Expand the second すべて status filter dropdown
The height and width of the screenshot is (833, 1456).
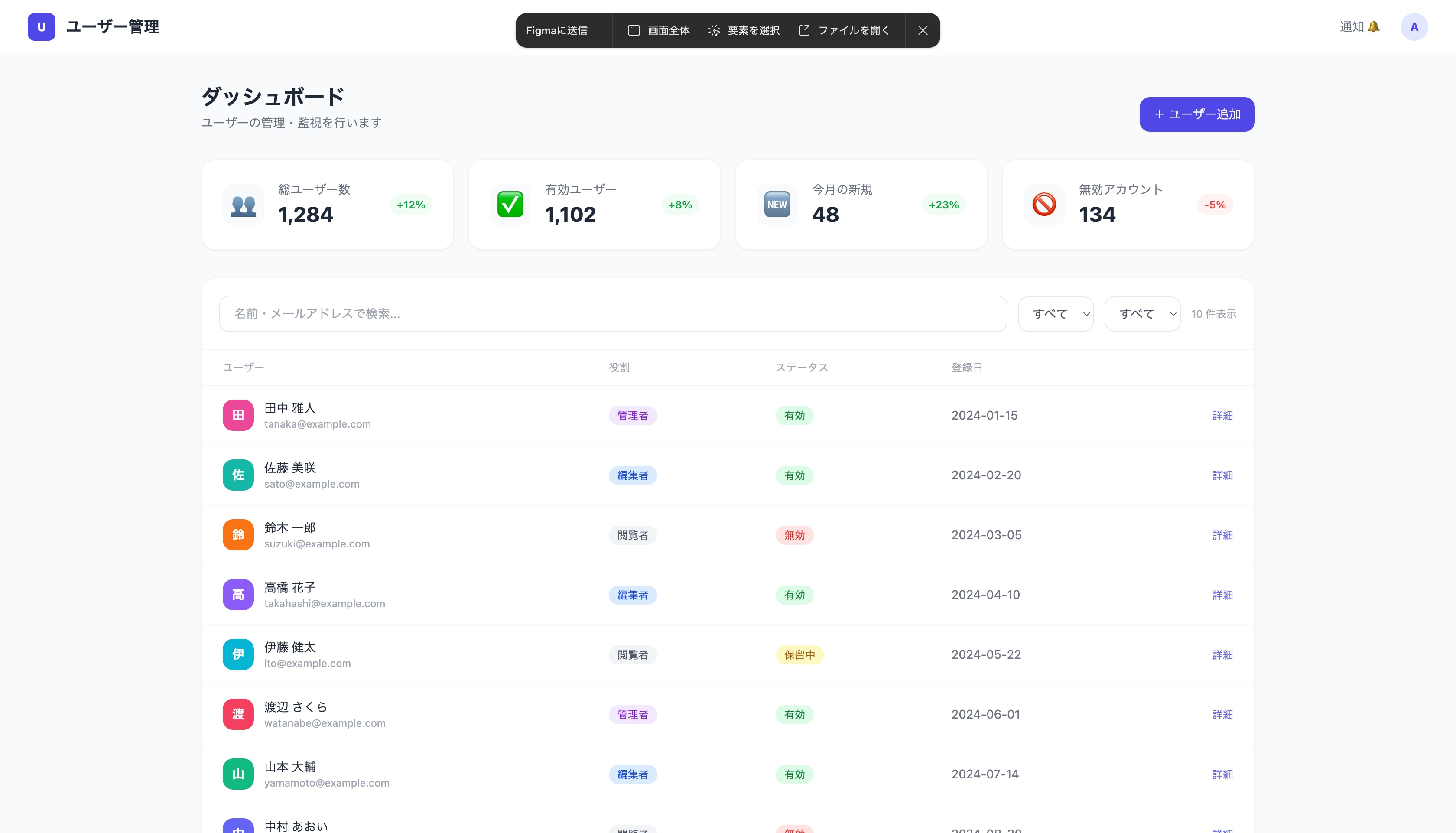(1142, 313)
